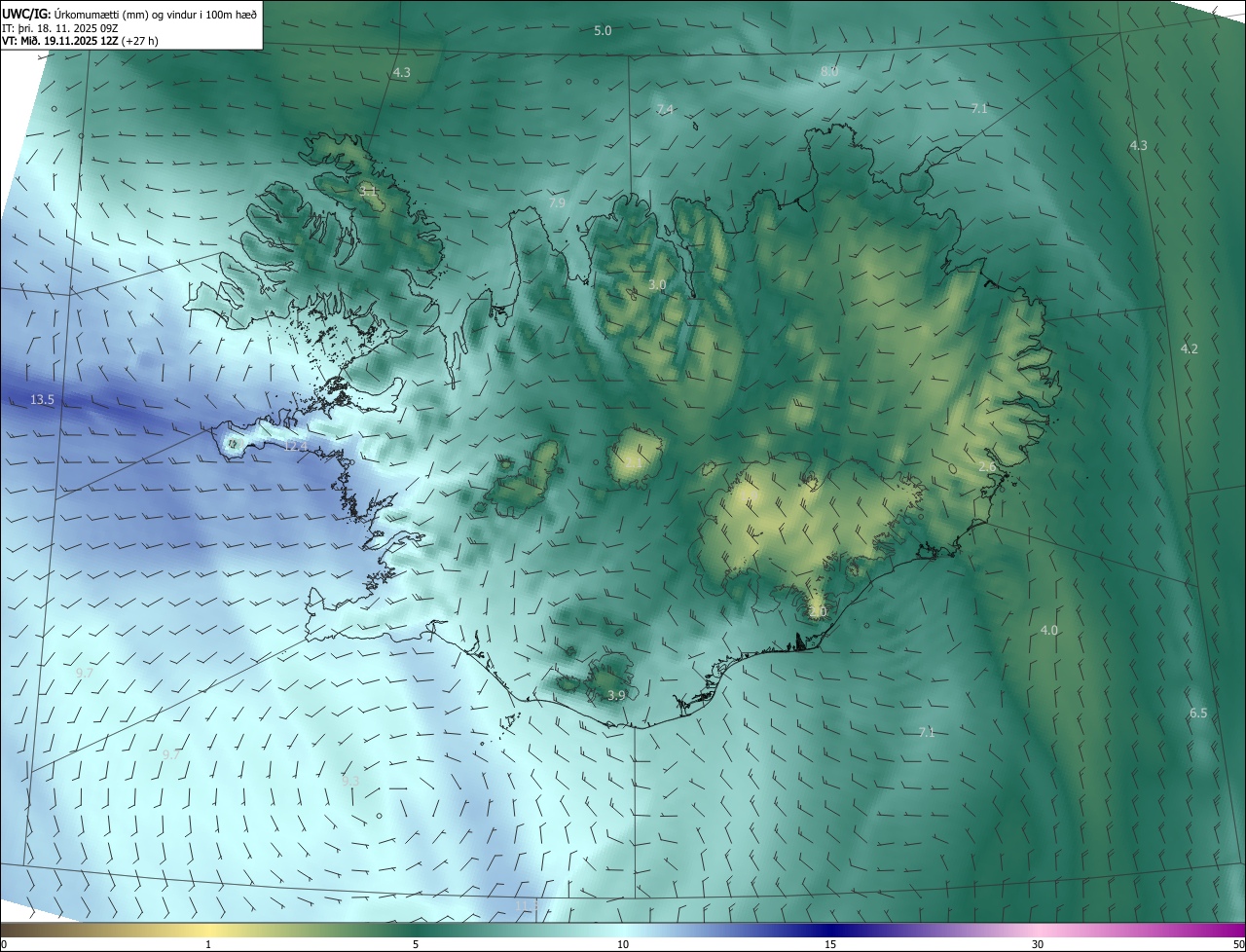
Task: Click the 6.5 value label
Action: pyautogui.click(x=1198, y=713)
